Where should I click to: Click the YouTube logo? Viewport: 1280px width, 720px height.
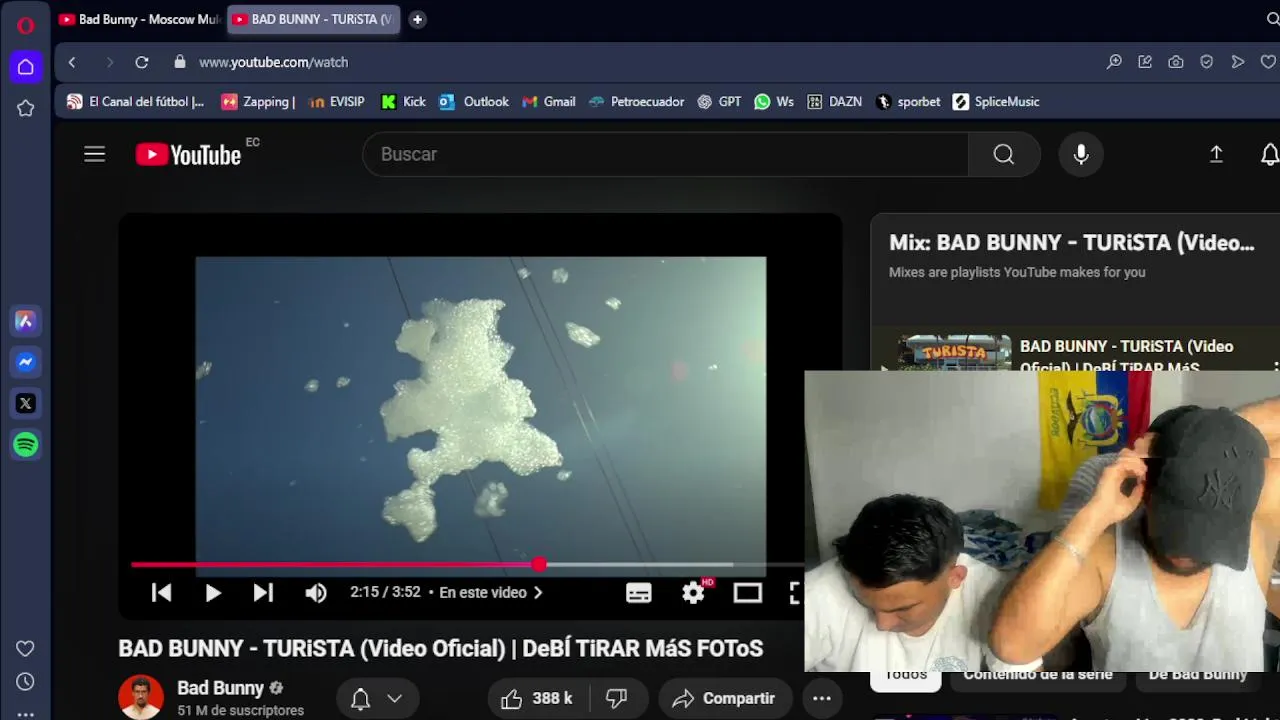click(189, 154)
